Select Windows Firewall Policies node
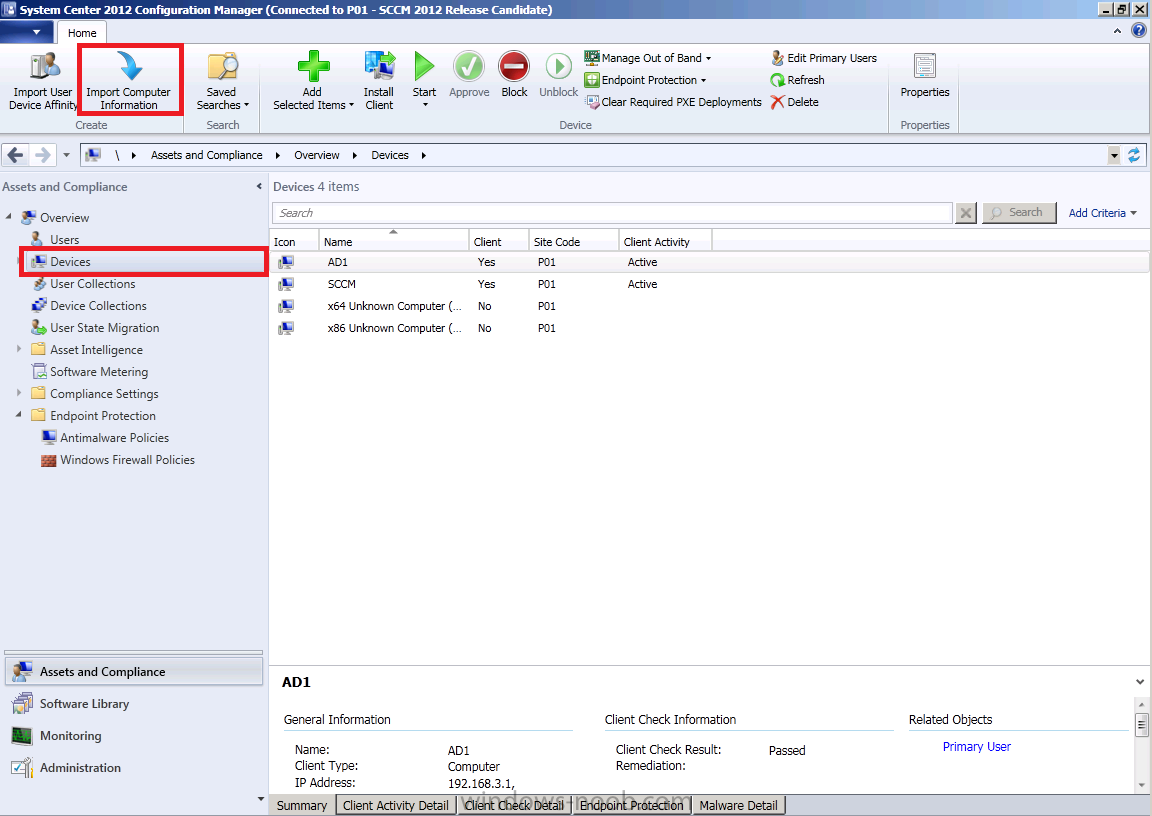1152x816 pixels. [127, 460]
